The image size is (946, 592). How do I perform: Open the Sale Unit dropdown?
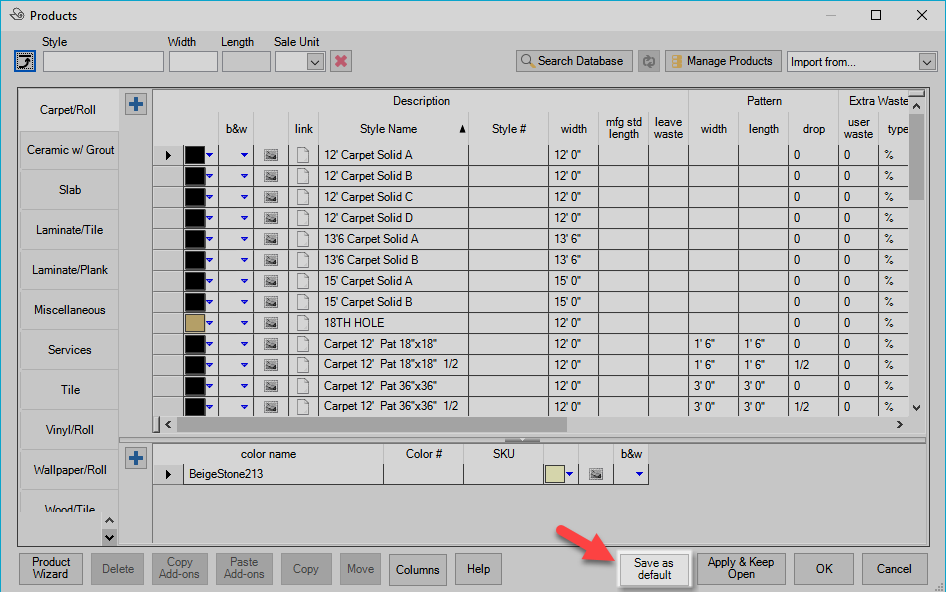coord(315,62)
